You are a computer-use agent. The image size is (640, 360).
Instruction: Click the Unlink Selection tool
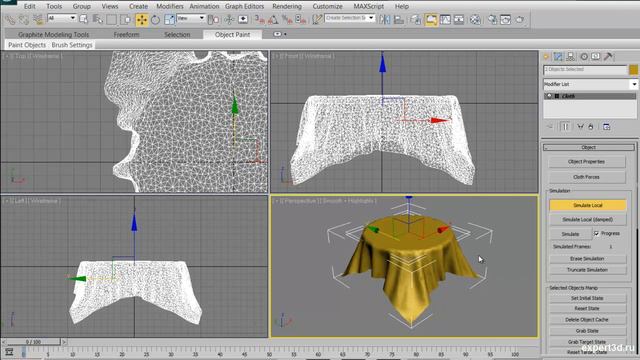click(24, 19)
